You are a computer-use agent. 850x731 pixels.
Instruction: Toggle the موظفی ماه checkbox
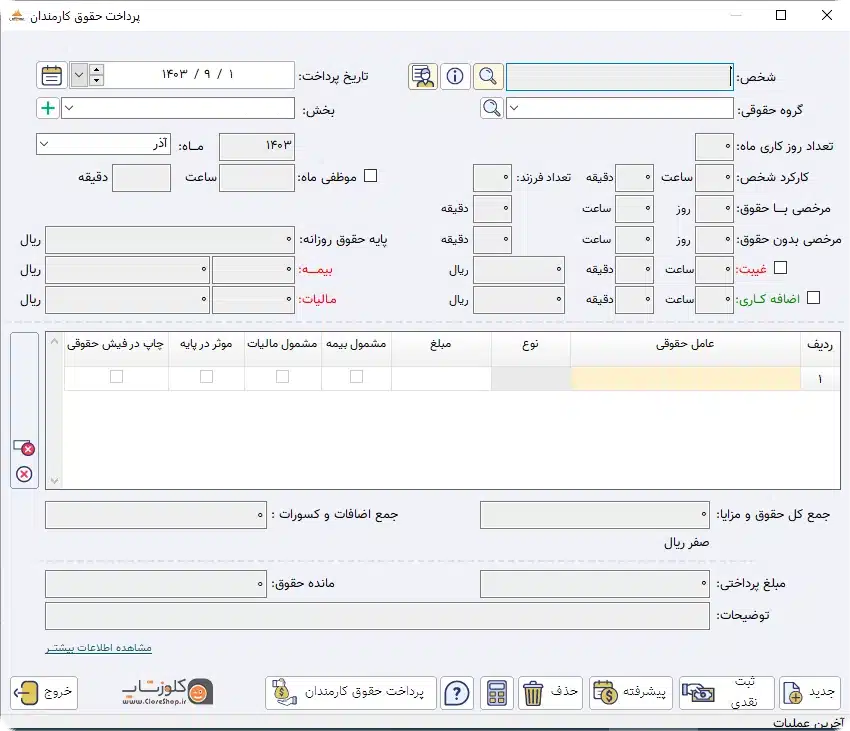(371, 176)
